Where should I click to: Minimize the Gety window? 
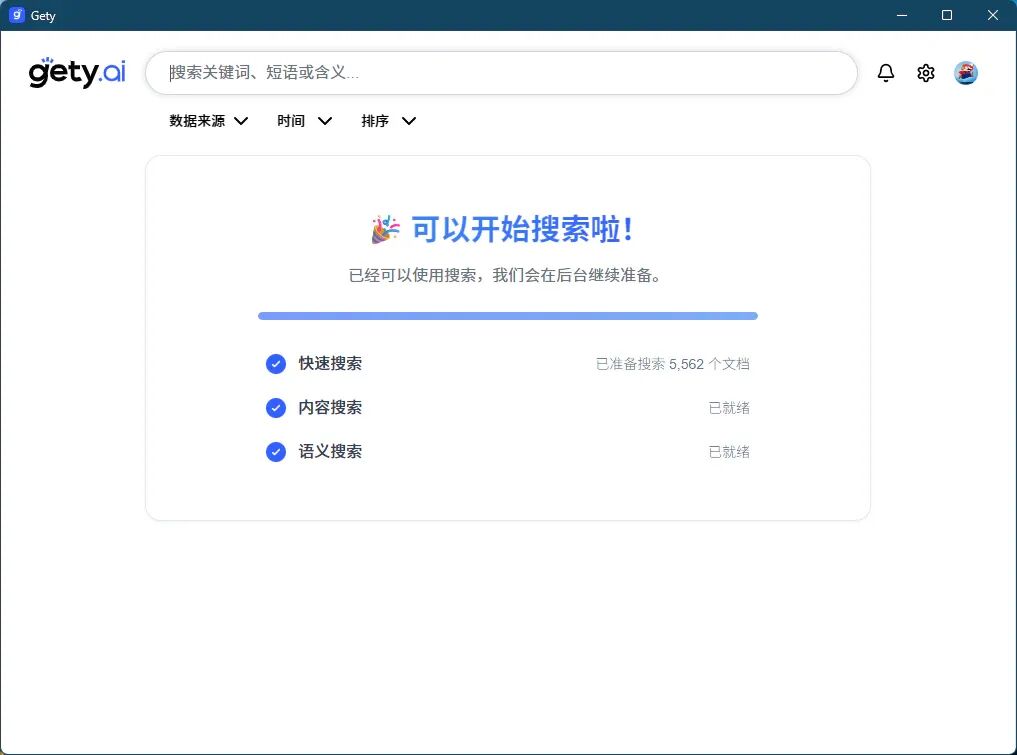click(902, 15)
